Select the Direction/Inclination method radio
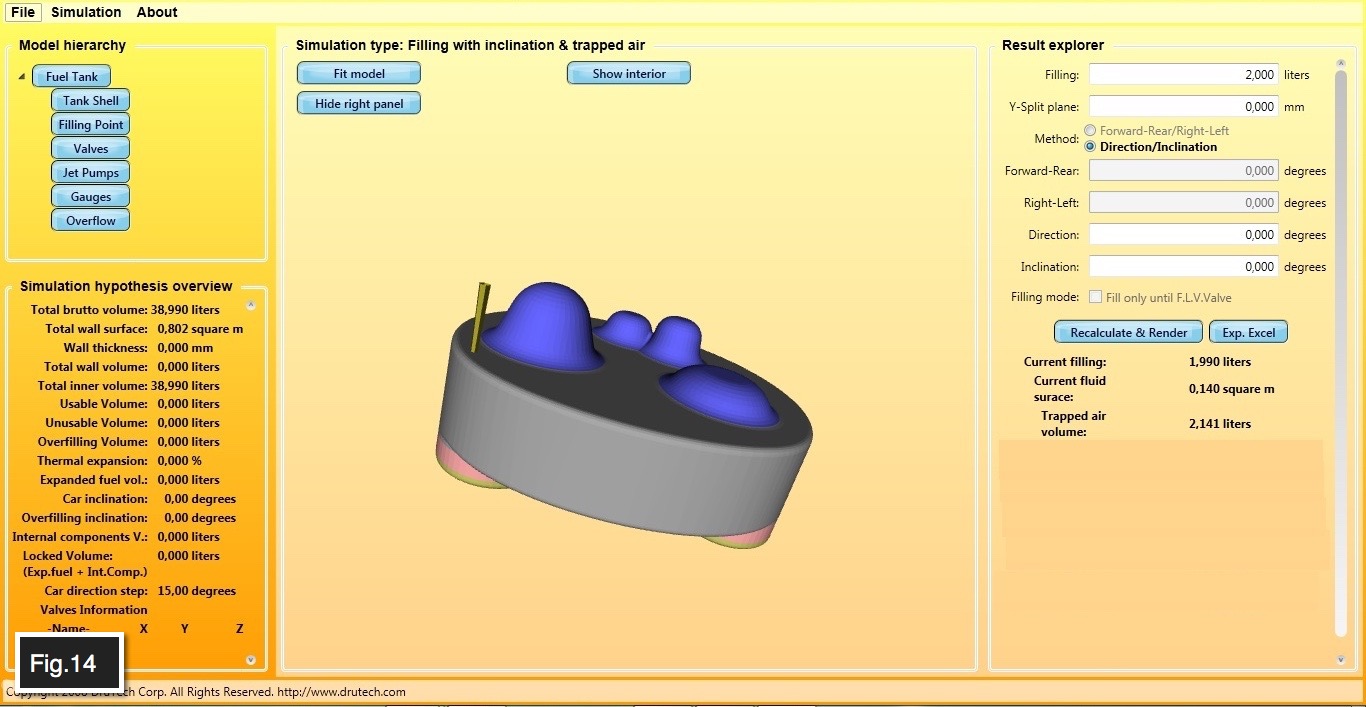This screenshot has height=707, width=1366. 1090,147
